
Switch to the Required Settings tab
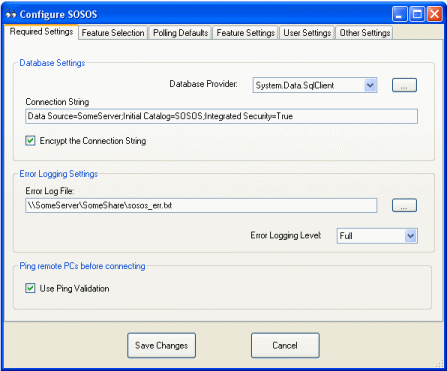tap(41, 32)
